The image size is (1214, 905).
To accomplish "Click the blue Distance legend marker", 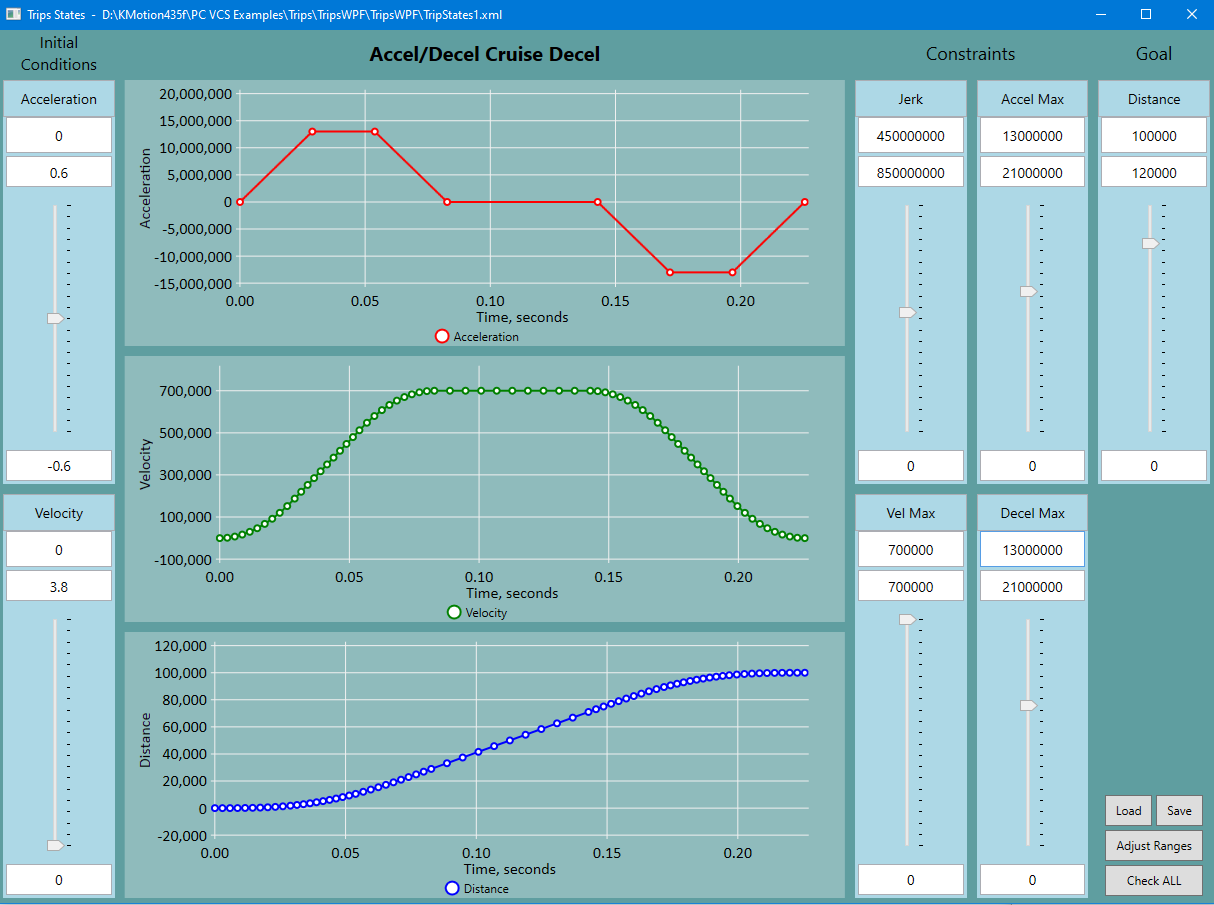I will (x=452, y=888).
